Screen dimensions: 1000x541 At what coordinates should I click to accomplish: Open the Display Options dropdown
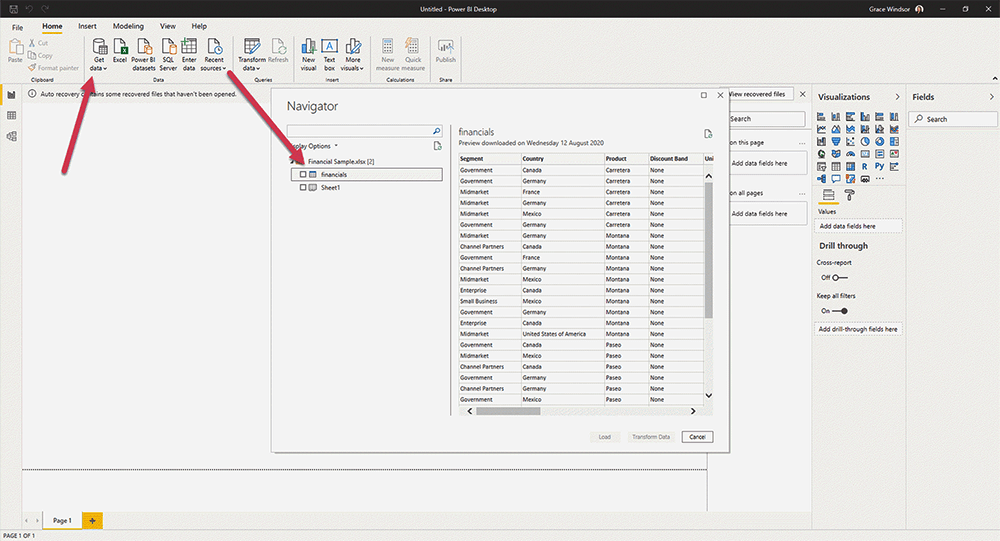point(314,146)
